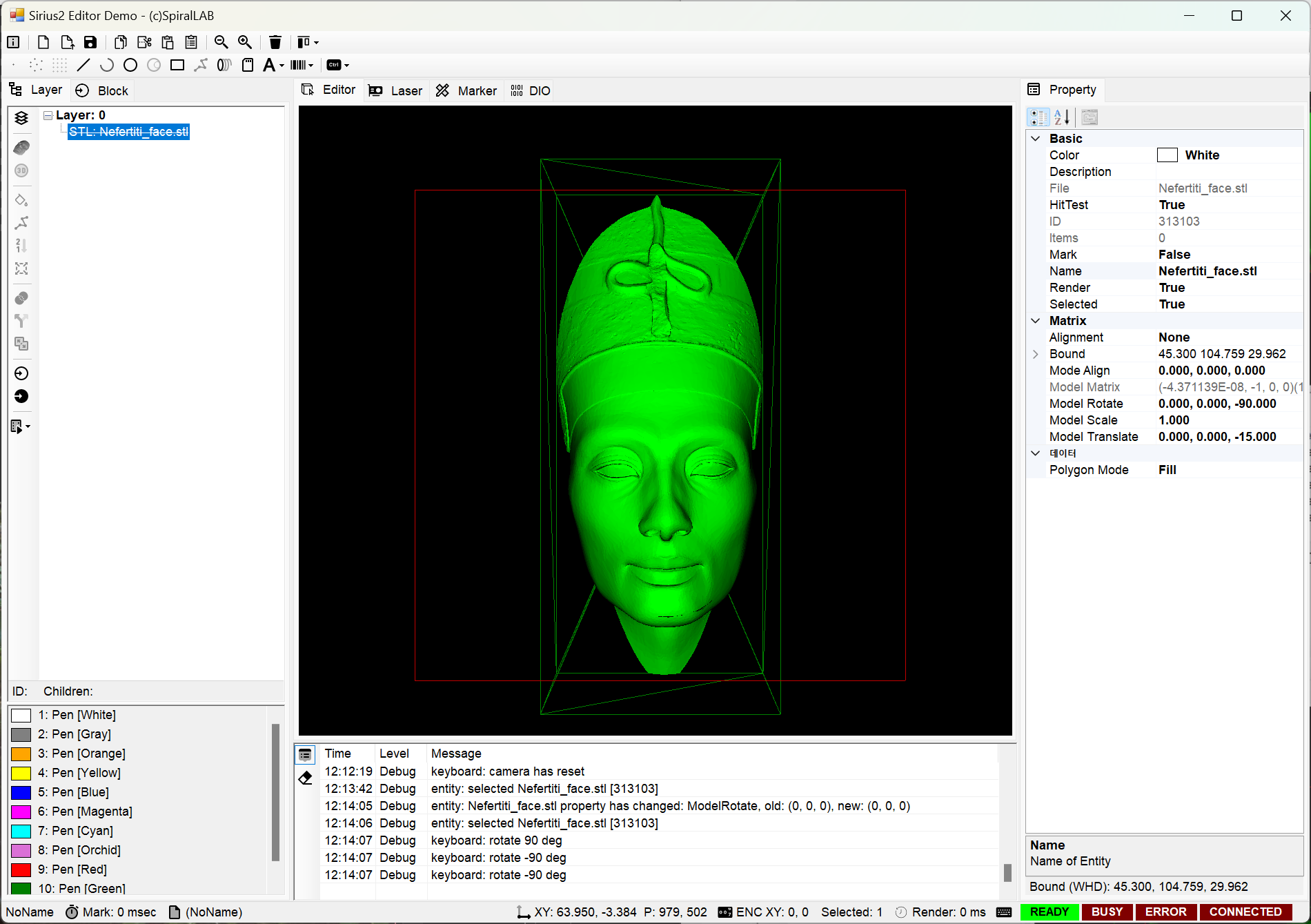Copy the selected entity
The width and height of the screenshot is (1311, 924).
point(121,42)
